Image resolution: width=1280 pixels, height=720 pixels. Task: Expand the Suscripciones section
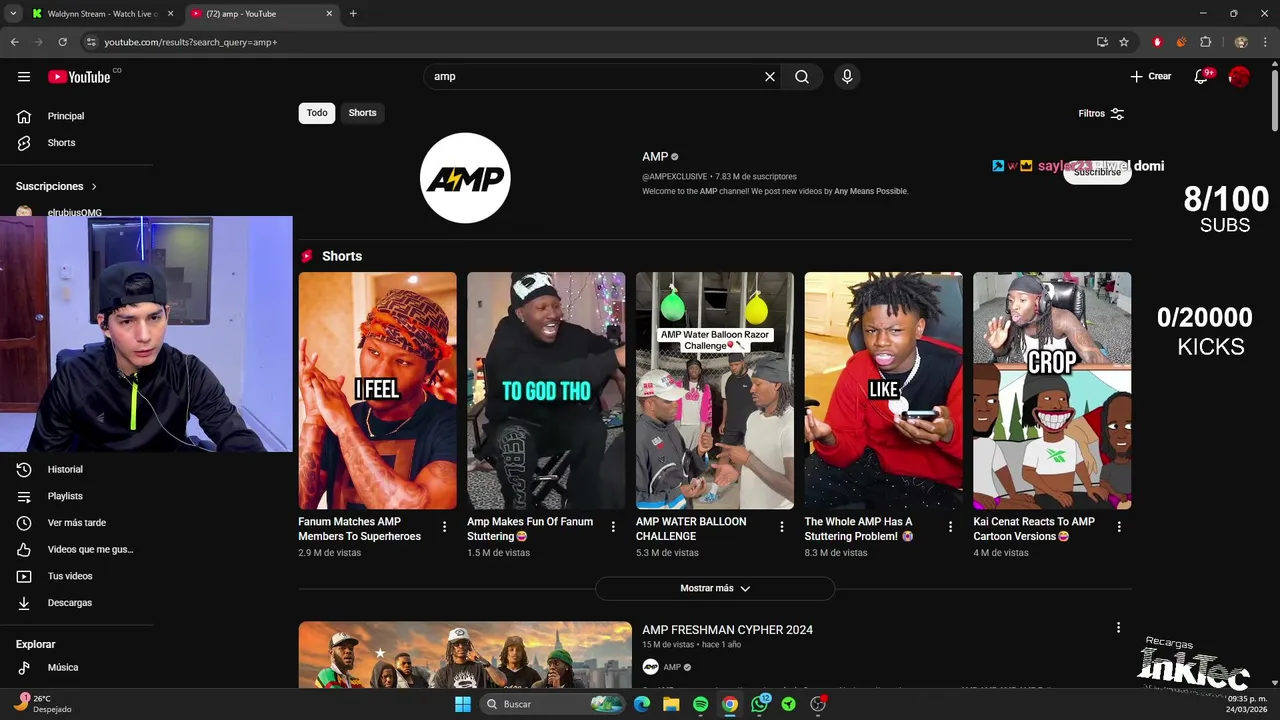point(57,187)
